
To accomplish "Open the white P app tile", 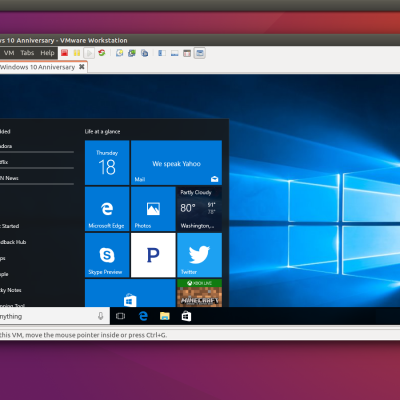I will click(x=153, y=255).
